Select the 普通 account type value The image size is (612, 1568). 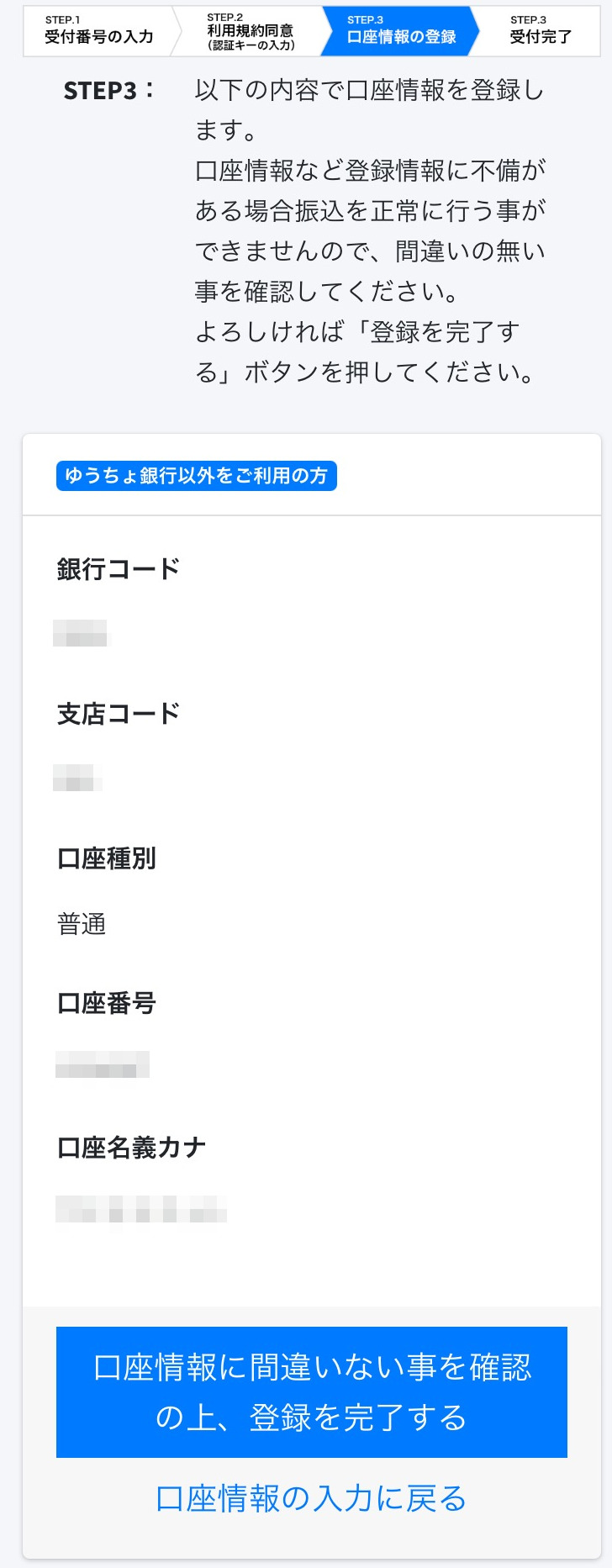(82, 924)
